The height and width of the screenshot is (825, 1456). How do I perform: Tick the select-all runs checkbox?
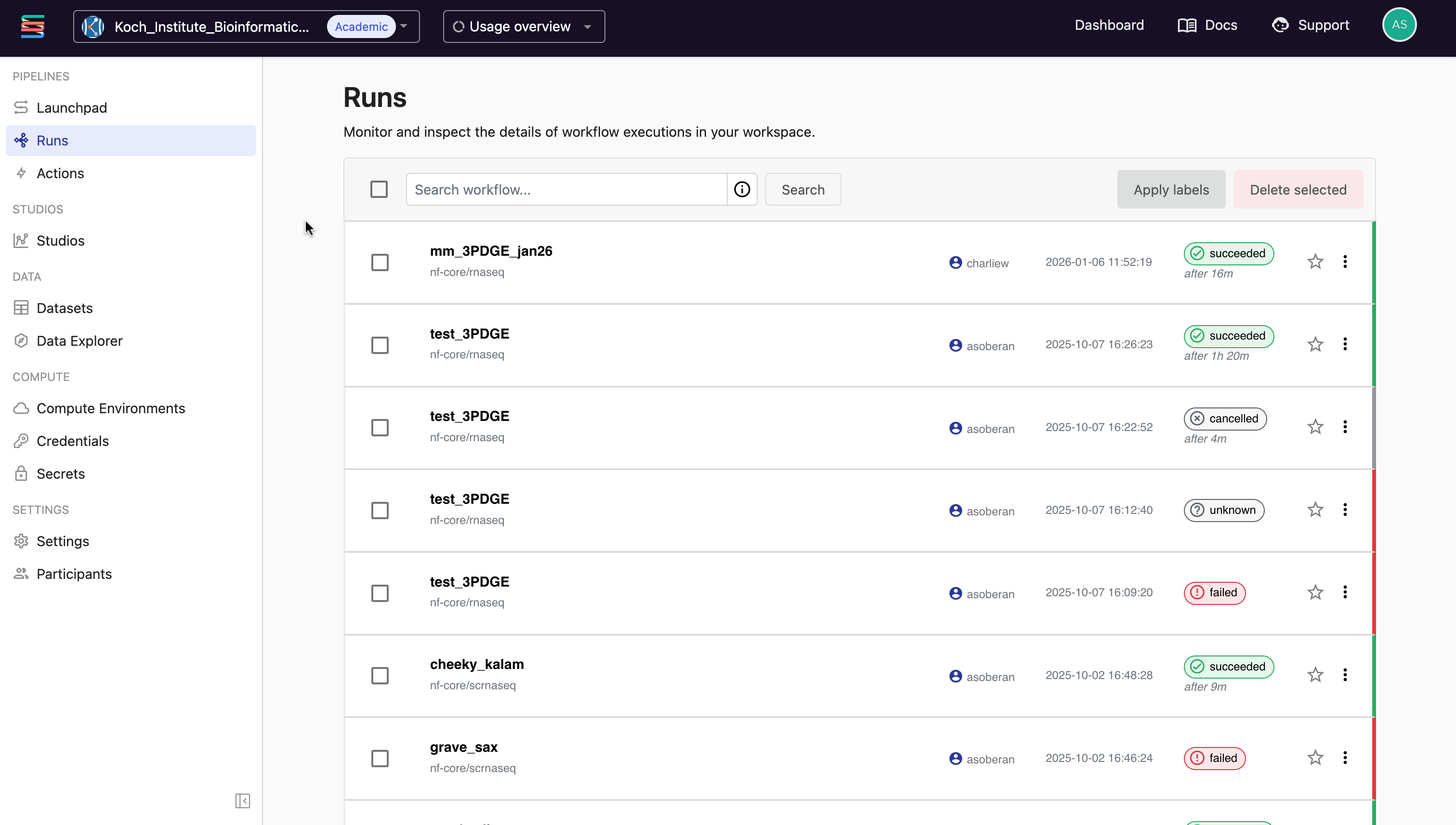point(379,189)
